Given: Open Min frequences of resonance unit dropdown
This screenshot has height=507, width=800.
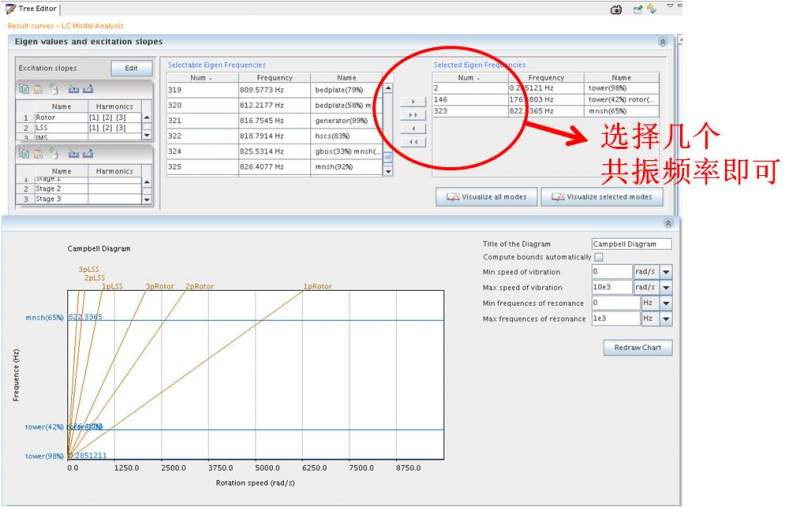Looking at the screenshot, I should pyautogui.click(x=666, y=303).
